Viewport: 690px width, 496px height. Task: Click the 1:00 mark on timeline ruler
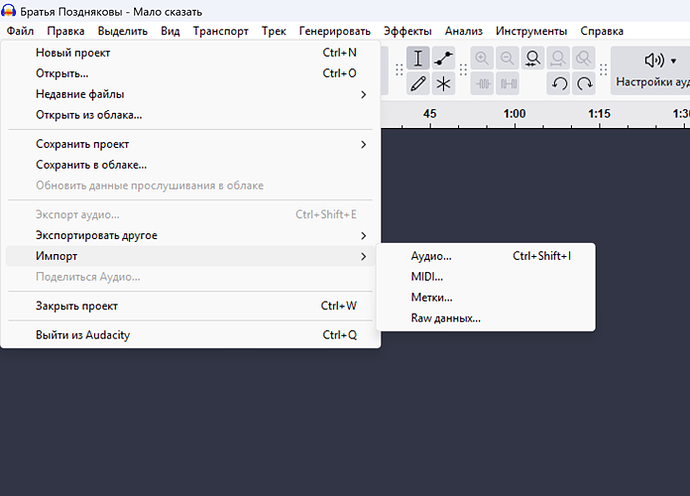click(x=514, y=114)
